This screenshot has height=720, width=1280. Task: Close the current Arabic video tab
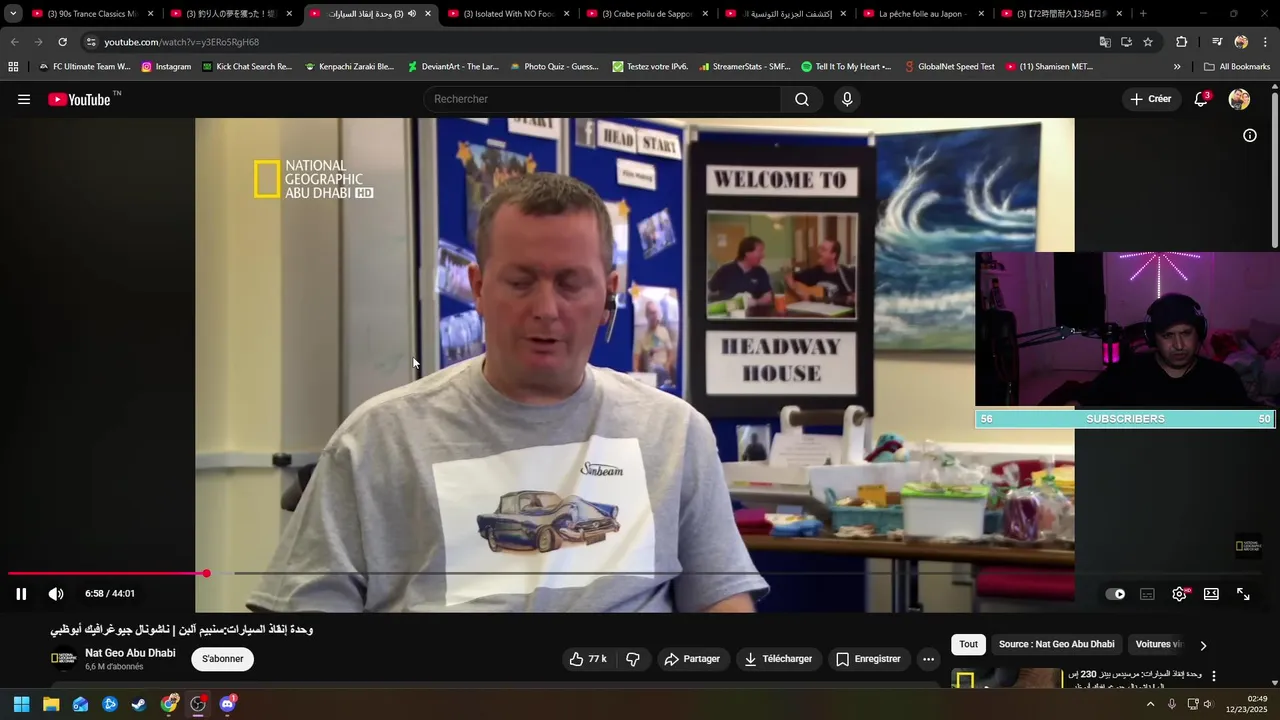[428, 14]
